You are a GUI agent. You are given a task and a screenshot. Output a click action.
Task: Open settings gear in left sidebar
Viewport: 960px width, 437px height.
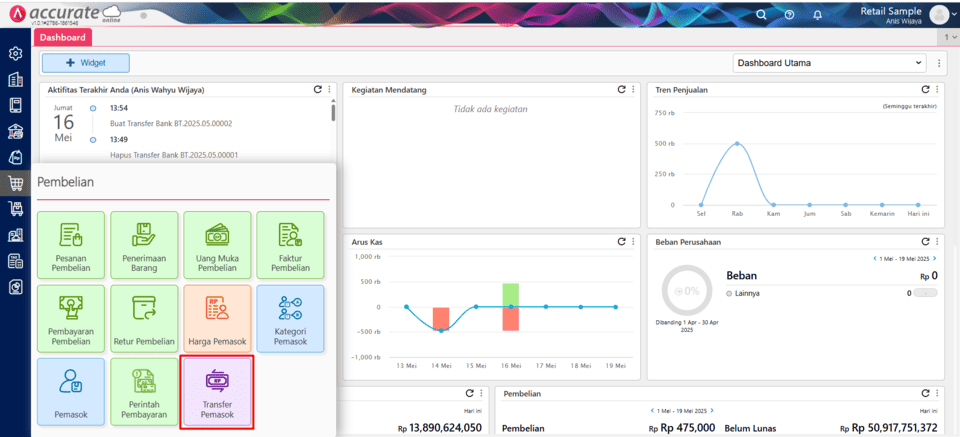click(15, 53)
